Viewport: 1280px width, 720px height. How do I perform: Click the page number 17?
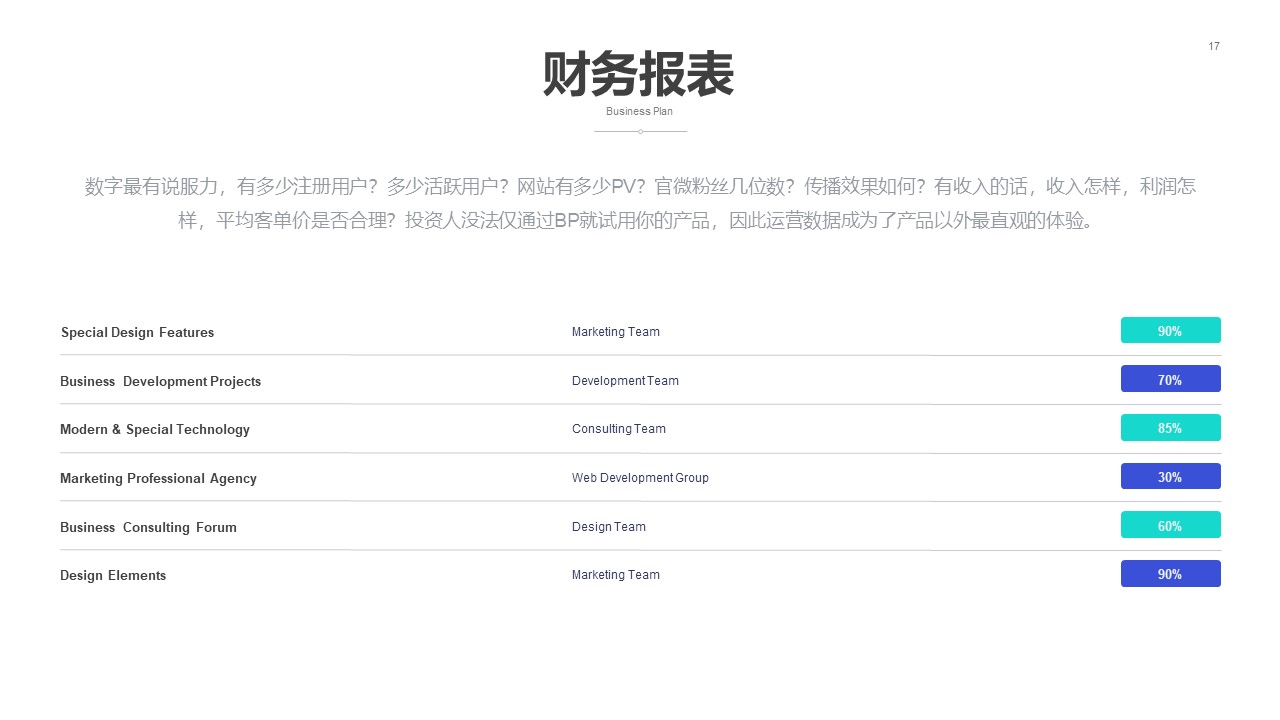coord(1214,46)
